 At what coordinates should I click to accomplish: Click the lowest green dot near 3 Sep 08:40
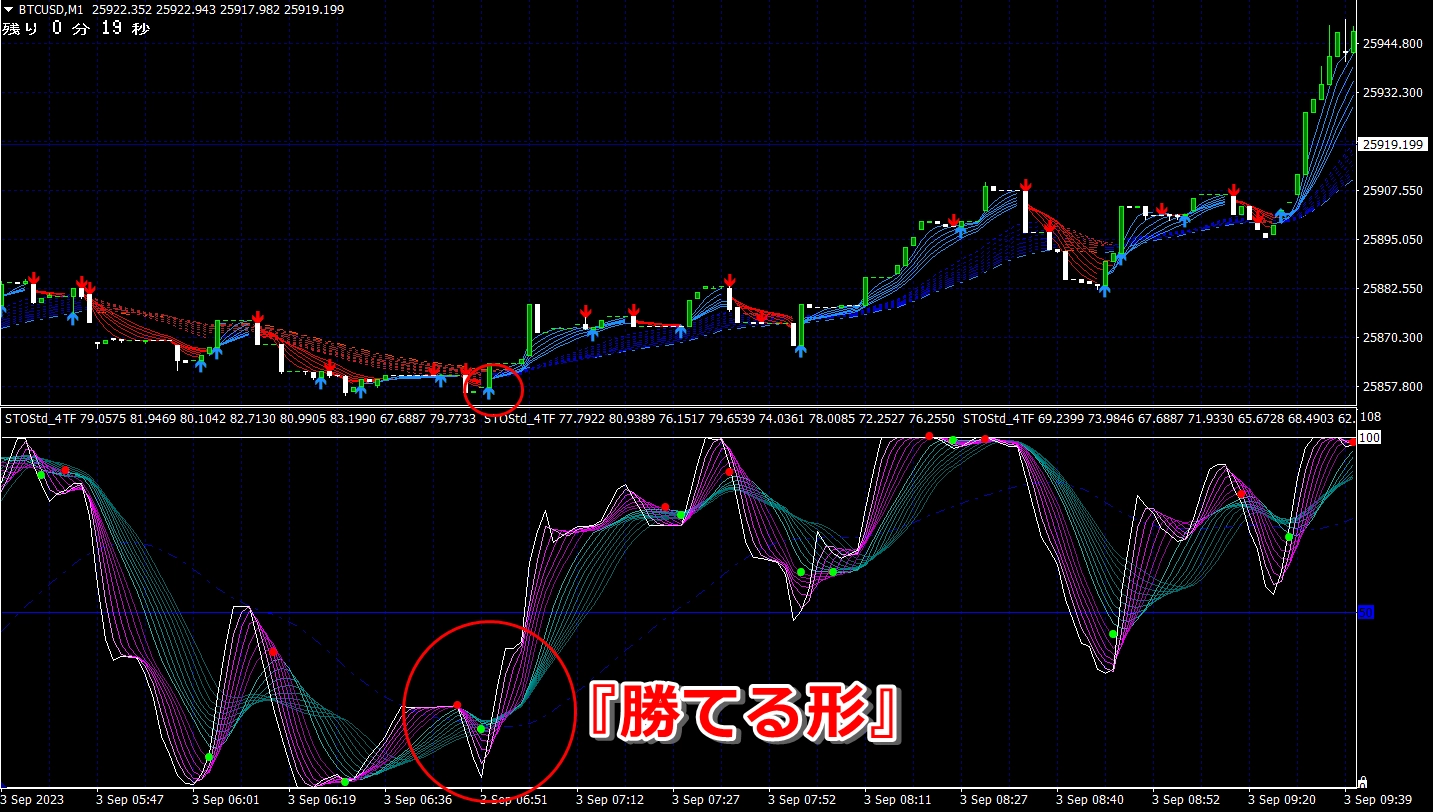(1113, 634)
